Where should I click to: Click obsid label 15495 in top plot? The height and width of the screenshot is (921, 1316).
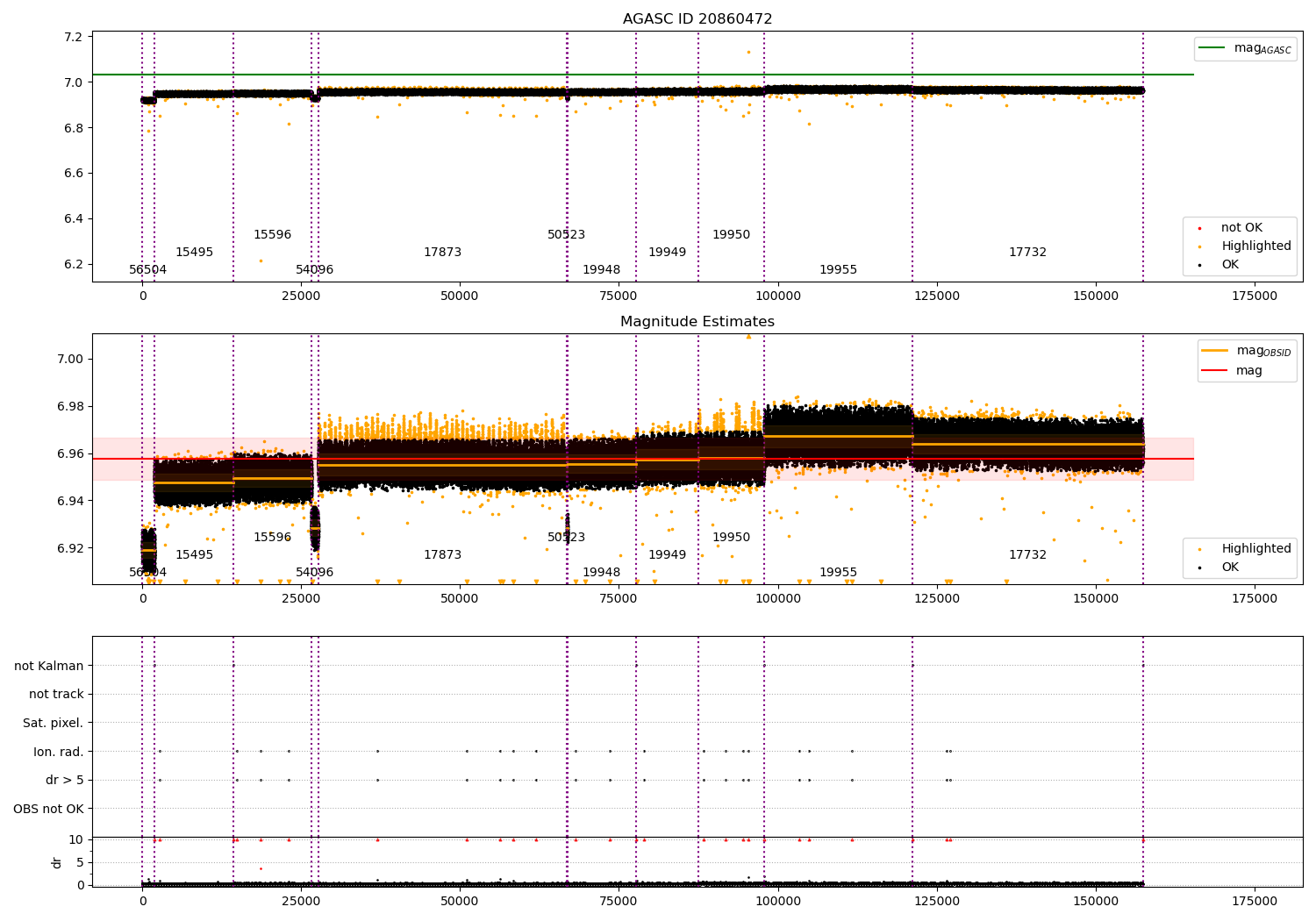pos(194,253)
